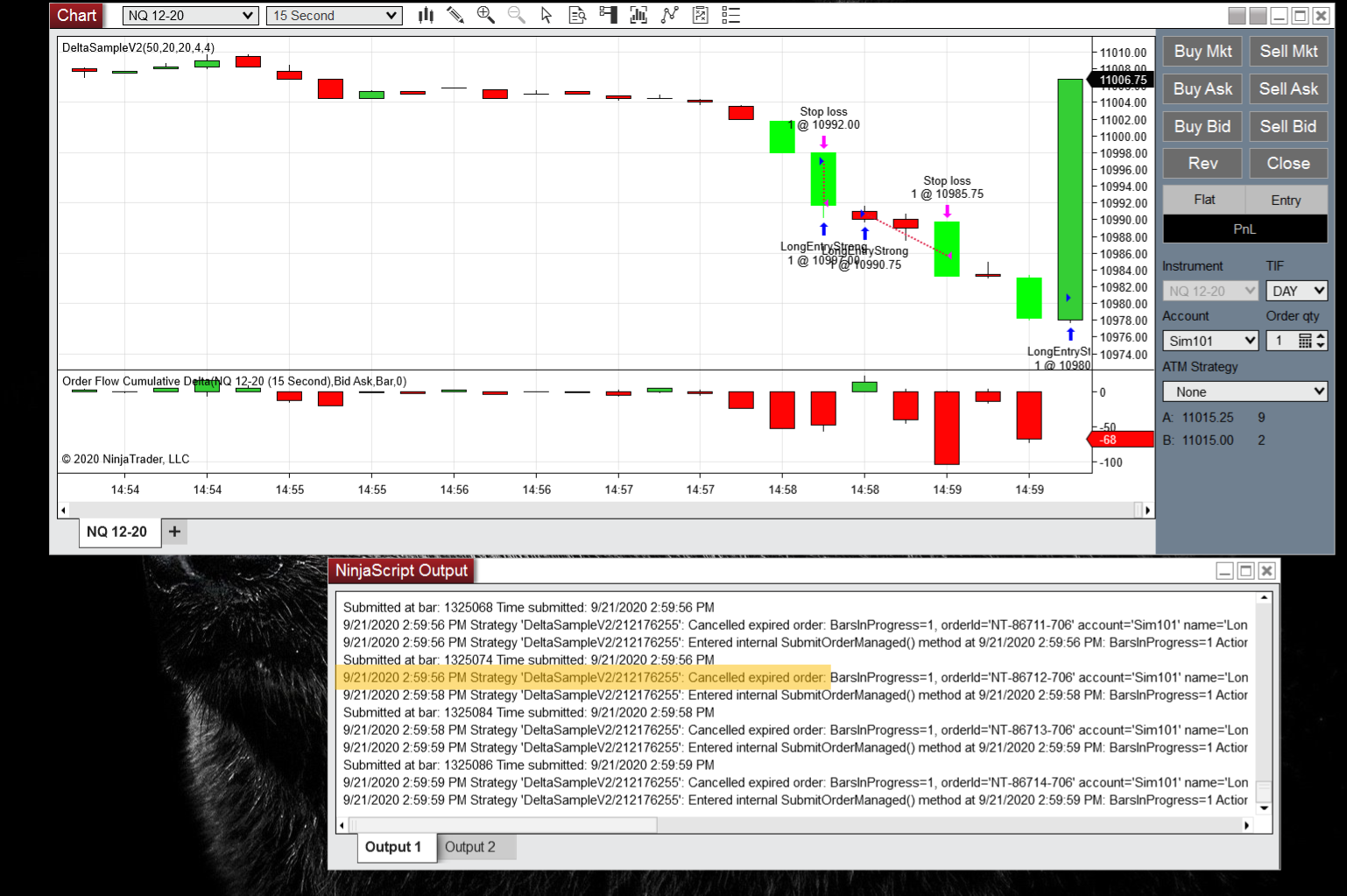Maximize the NinjaScript Output window
The height and width of the screenshot is (896, 1347).
point(1245,571)
